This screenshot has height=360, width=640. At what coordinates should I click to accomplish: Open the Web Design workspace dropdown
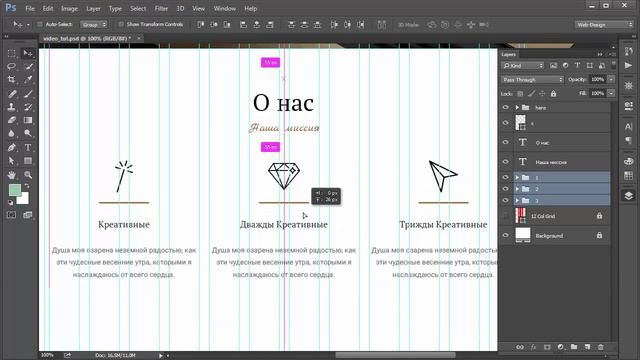604,24
